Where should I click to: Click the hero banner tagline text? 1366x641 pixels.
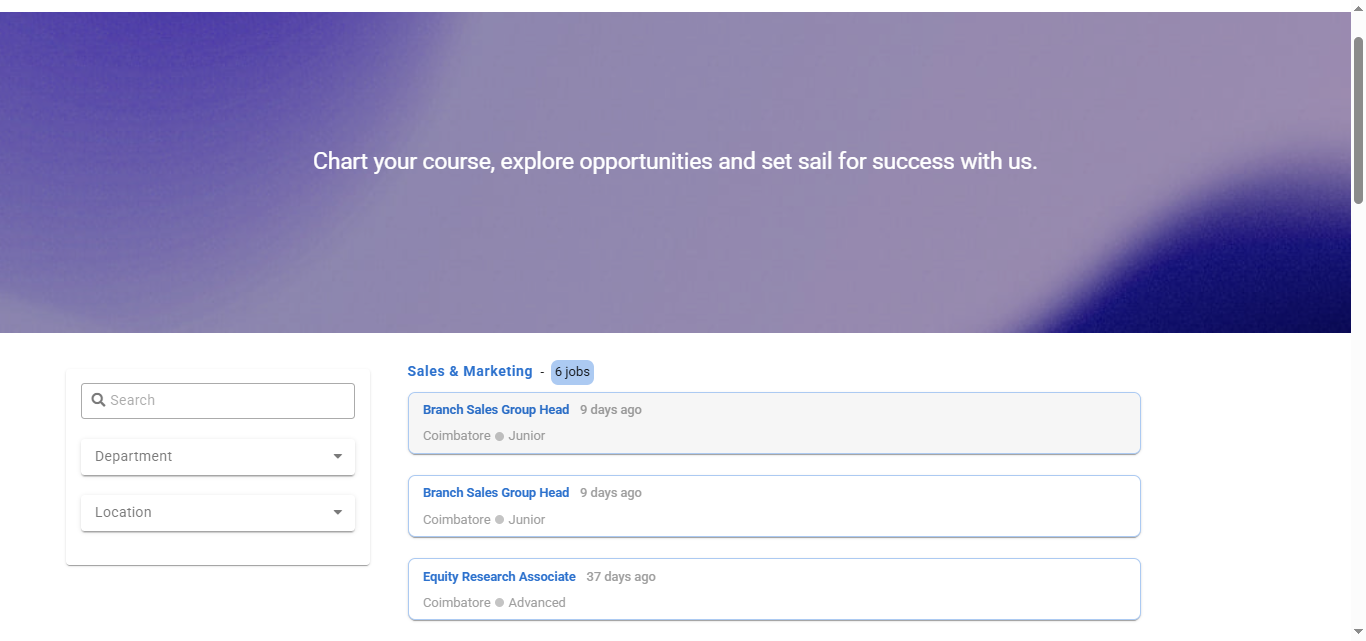675,161
